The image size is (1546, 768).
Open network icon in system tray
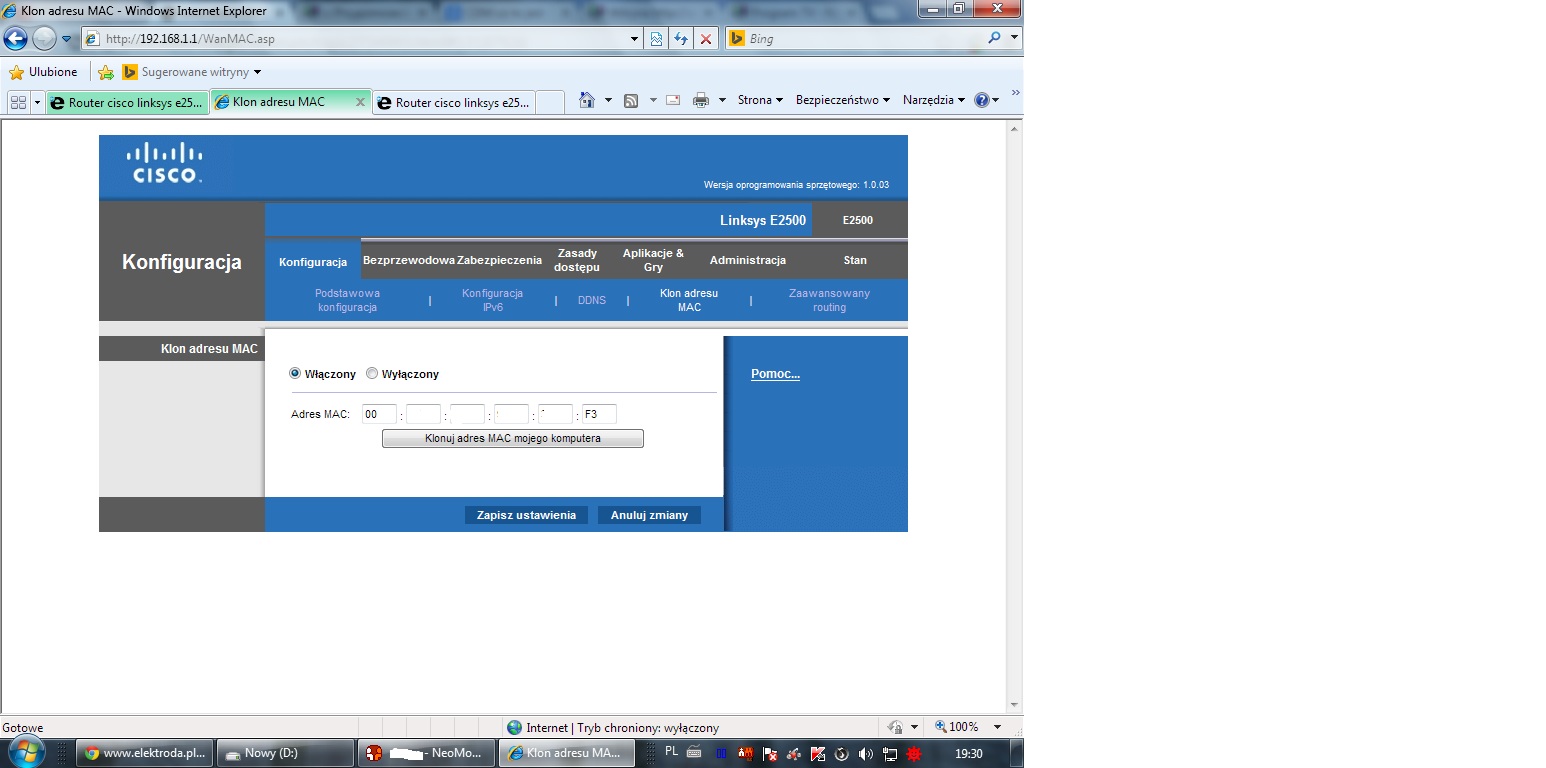point(889,754)
